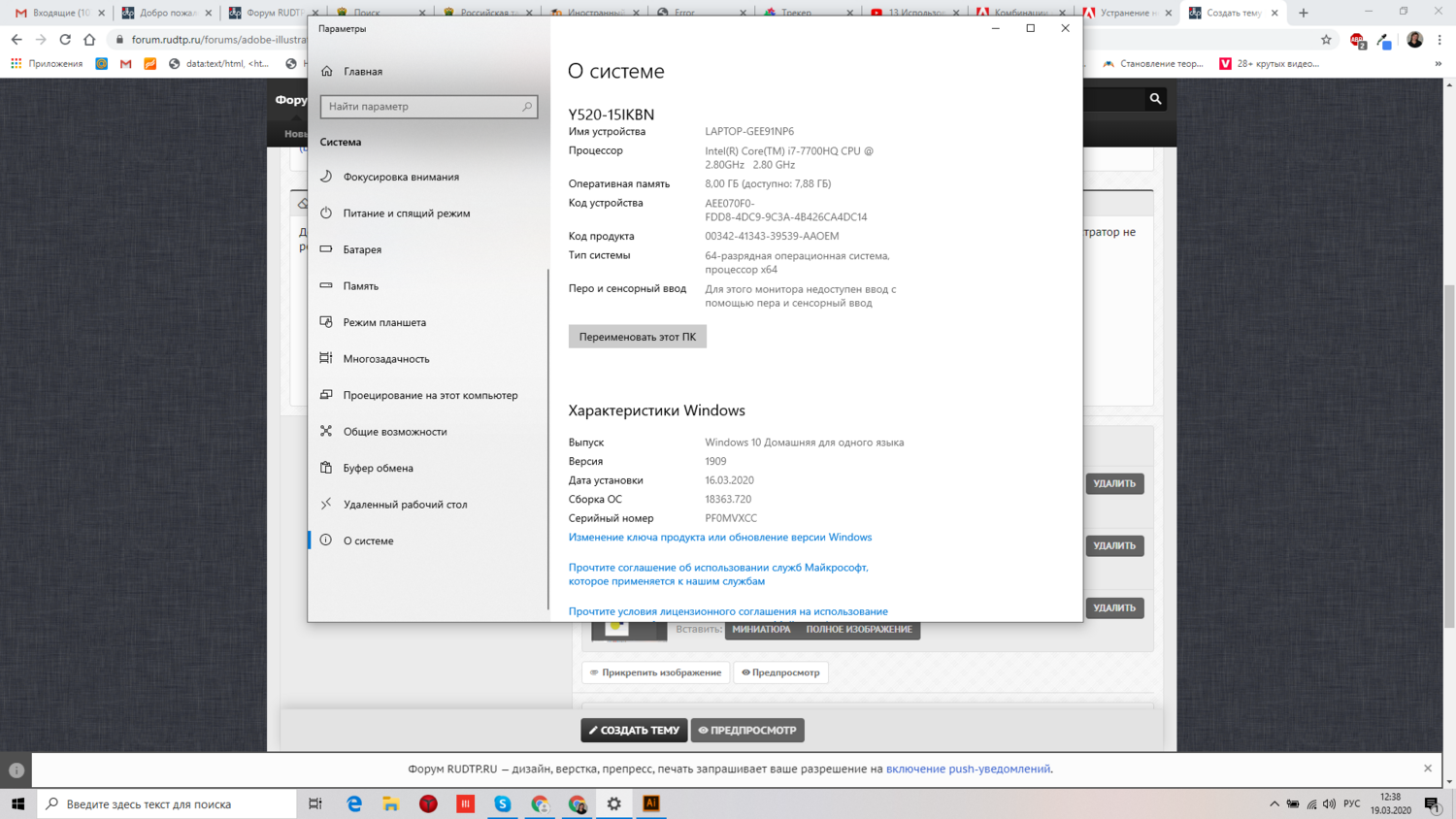
Task: Select Батарея in the sidebar
Action: tap(362, 249)
